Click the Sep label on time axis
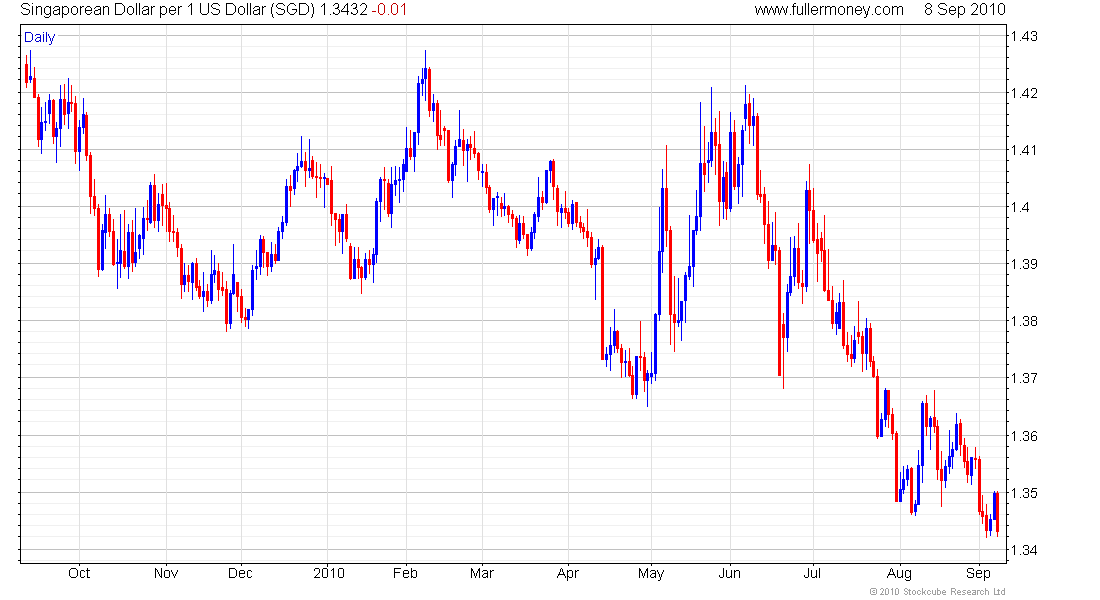 click(978, 573)
